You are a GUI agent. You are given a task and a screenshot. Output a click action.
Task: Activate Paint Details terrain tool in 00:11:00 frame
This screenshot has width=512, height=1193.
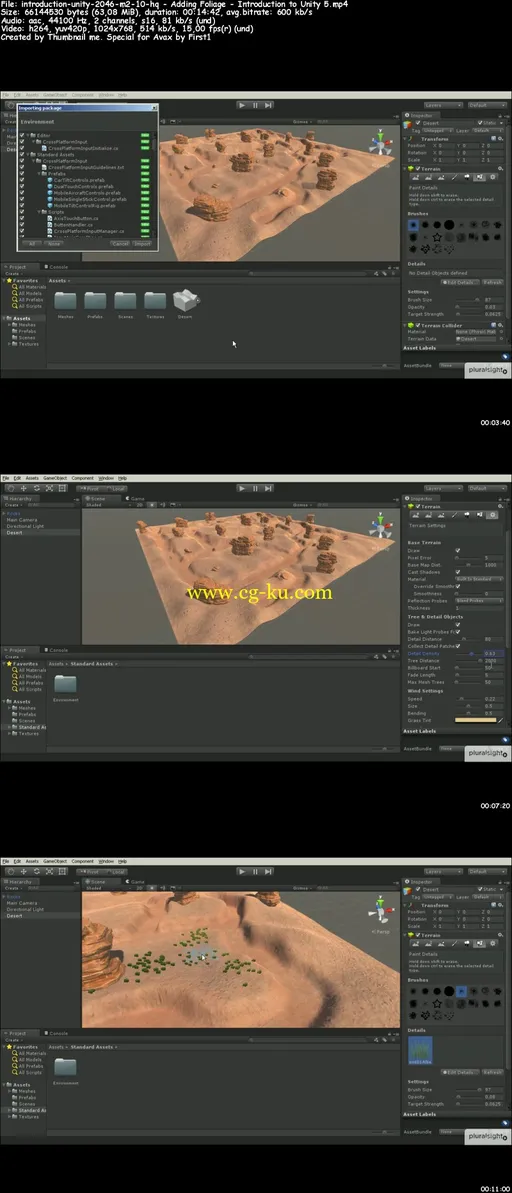coord(479,943)
